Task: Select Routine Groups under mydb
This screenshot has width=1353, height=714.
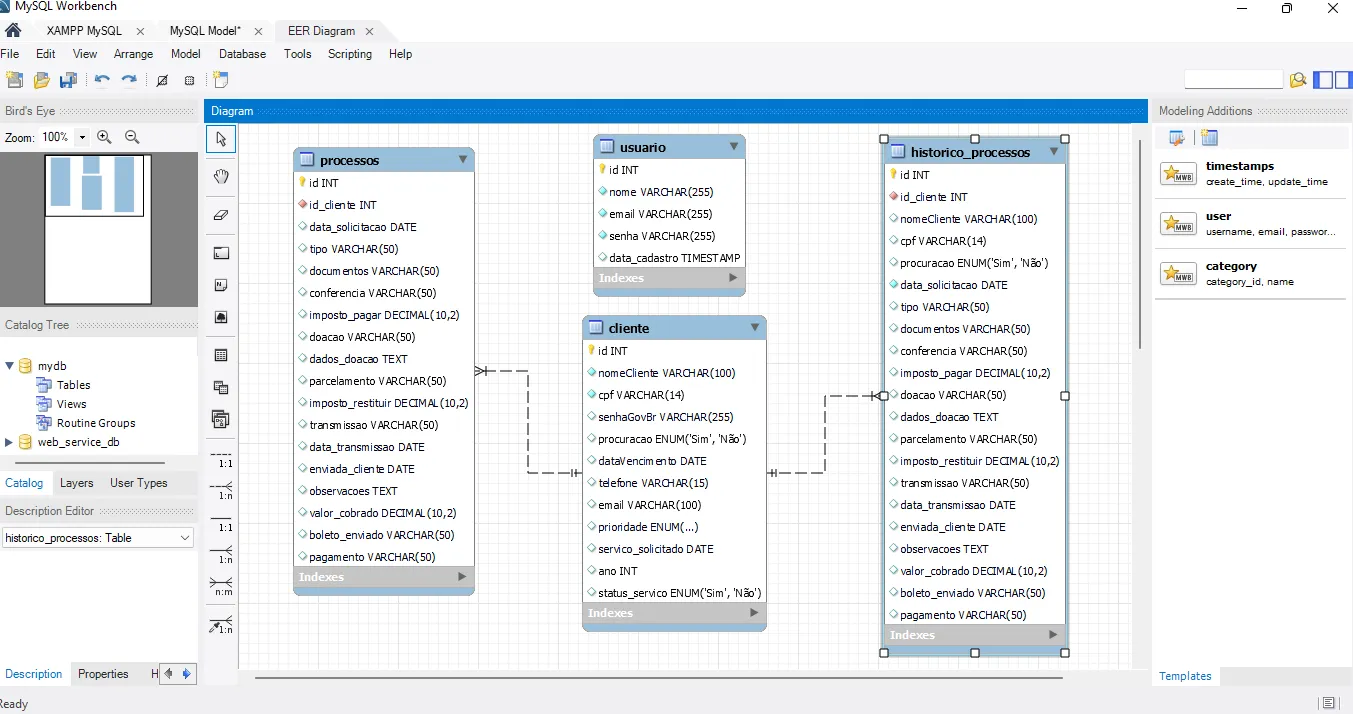Action: (x=96, y=423)
